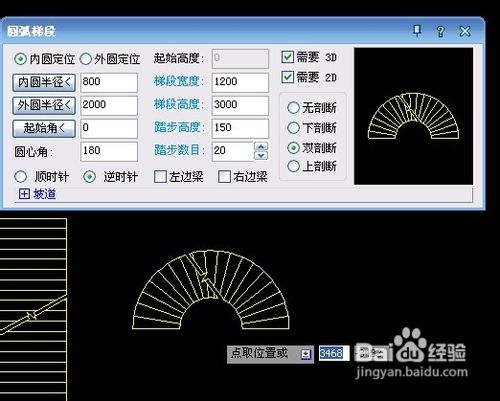Select the 外圆定位 radio button
Image resolution: width=500 pixels, height=401 pixels.
tap(86, 59)
